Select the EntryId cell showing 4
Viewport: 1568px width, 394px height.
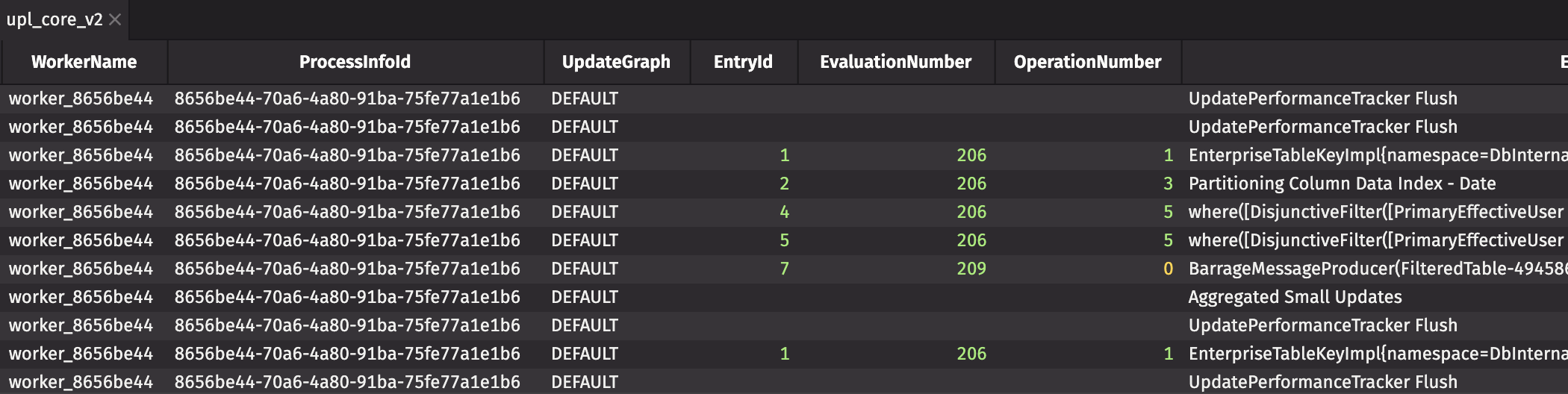tap(784, 212)
